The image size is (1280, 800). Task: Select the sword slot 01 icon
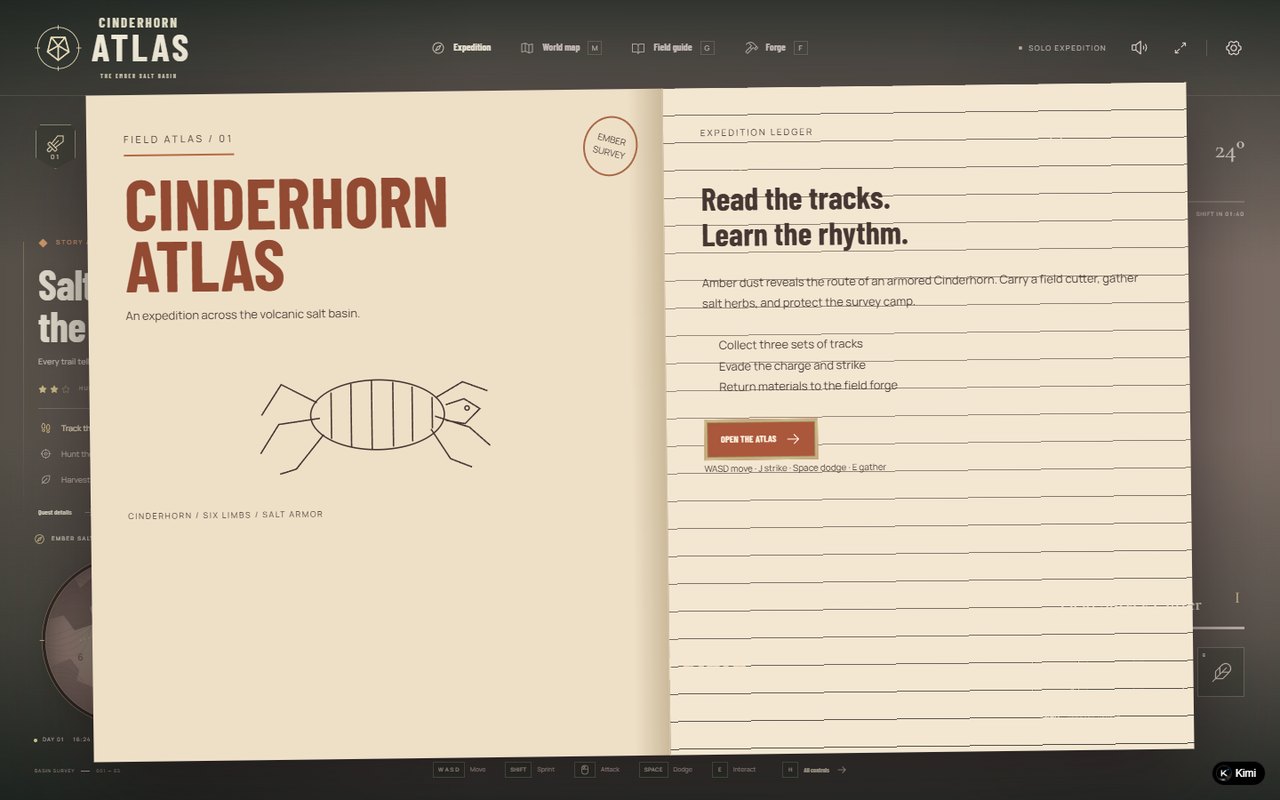pos(55,145)
